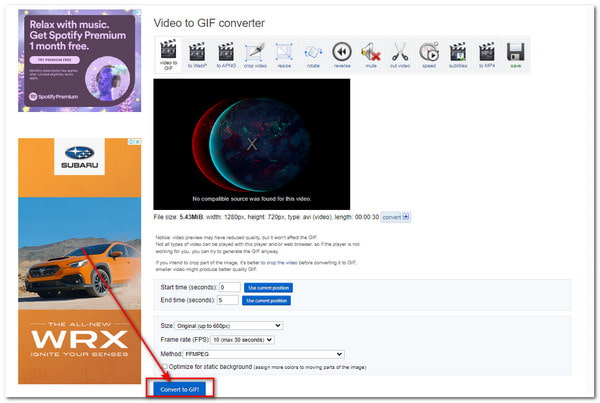Open the cut video scissors tool
The height and width of the screenshot is (403, 600).
pos(400,55)
